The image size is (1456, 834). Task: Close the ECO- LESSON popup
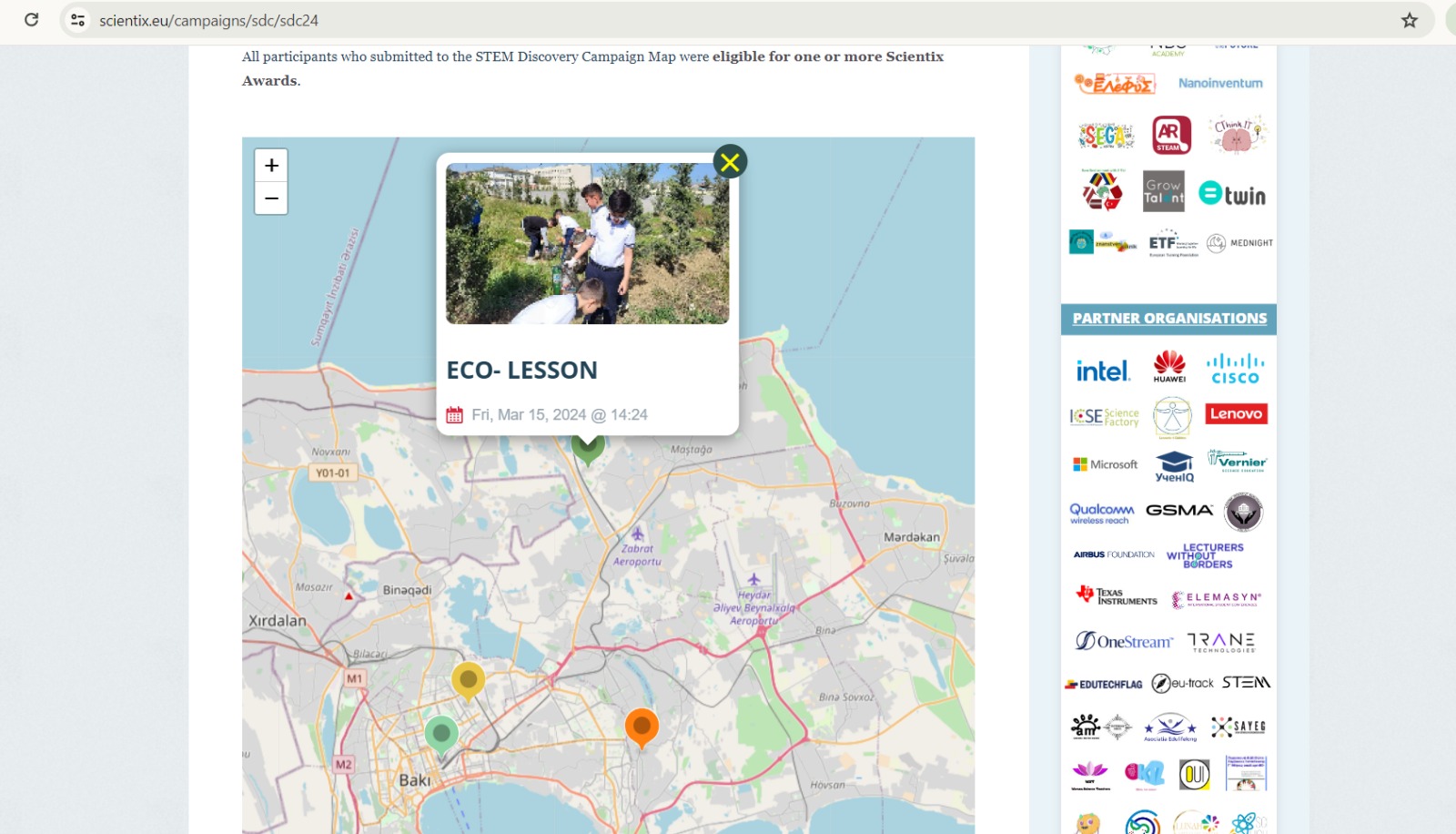[730, 162]
